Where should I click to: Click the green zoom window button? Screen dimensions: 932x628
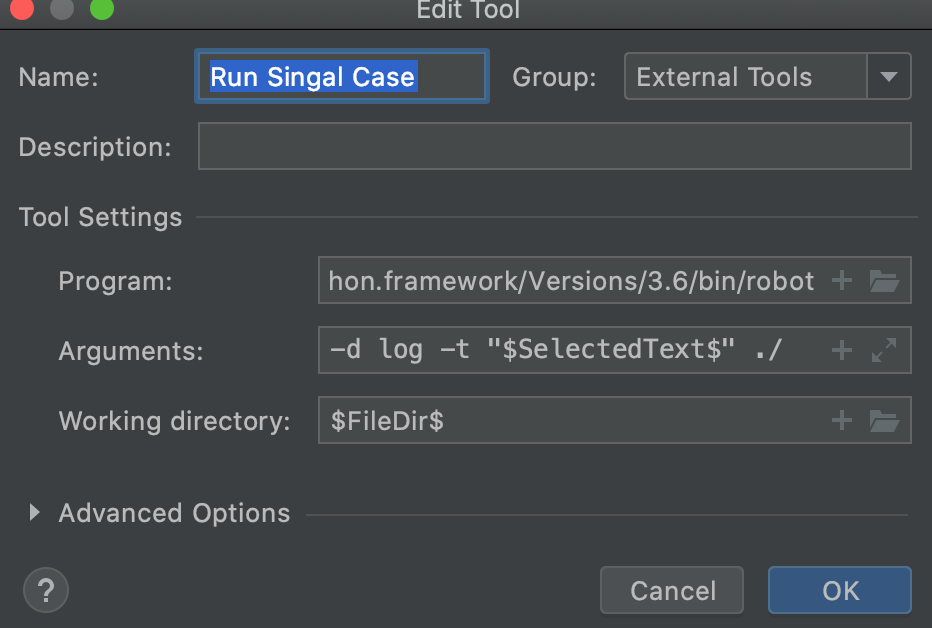coord(101,10)
